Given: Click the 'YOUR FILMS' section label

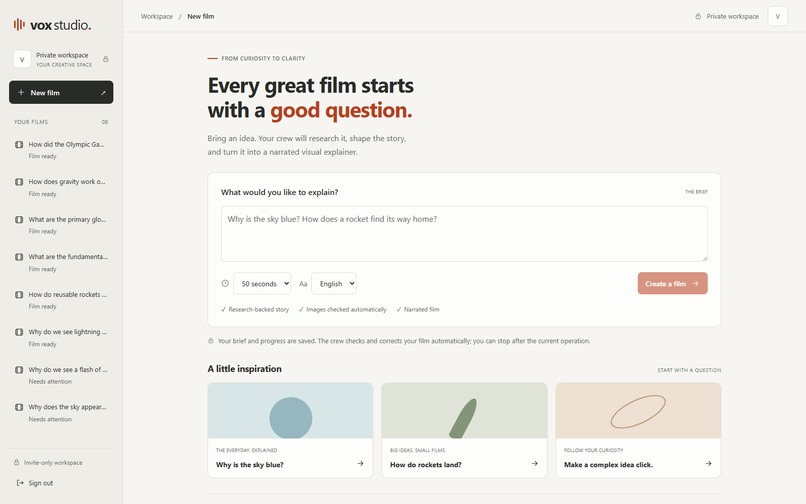Looking at the screenshot, I should pyautogui.click(x=31, y=122).
